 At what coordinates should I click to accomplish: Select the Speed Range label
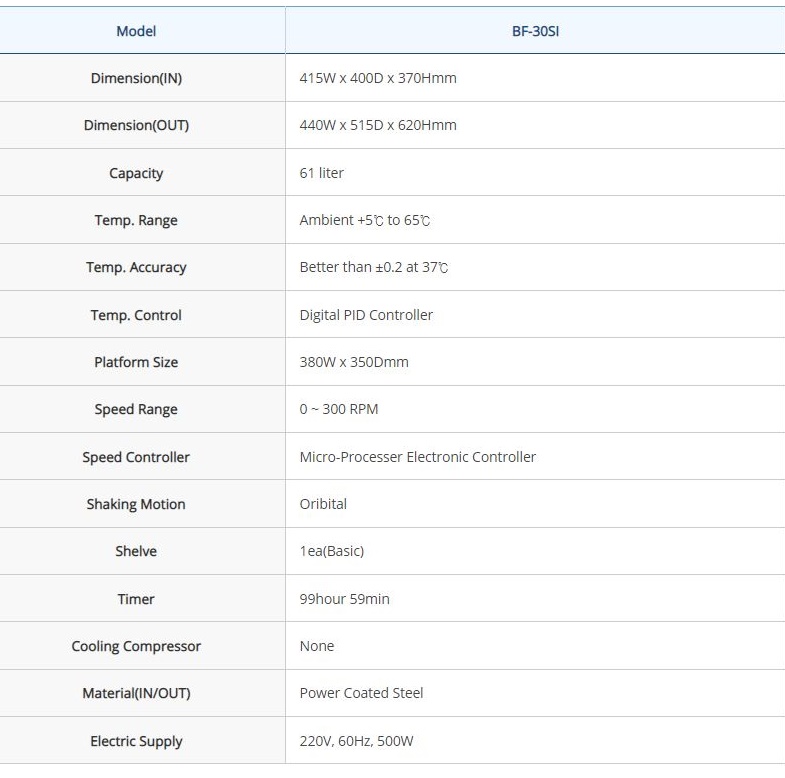click(136, 409)
